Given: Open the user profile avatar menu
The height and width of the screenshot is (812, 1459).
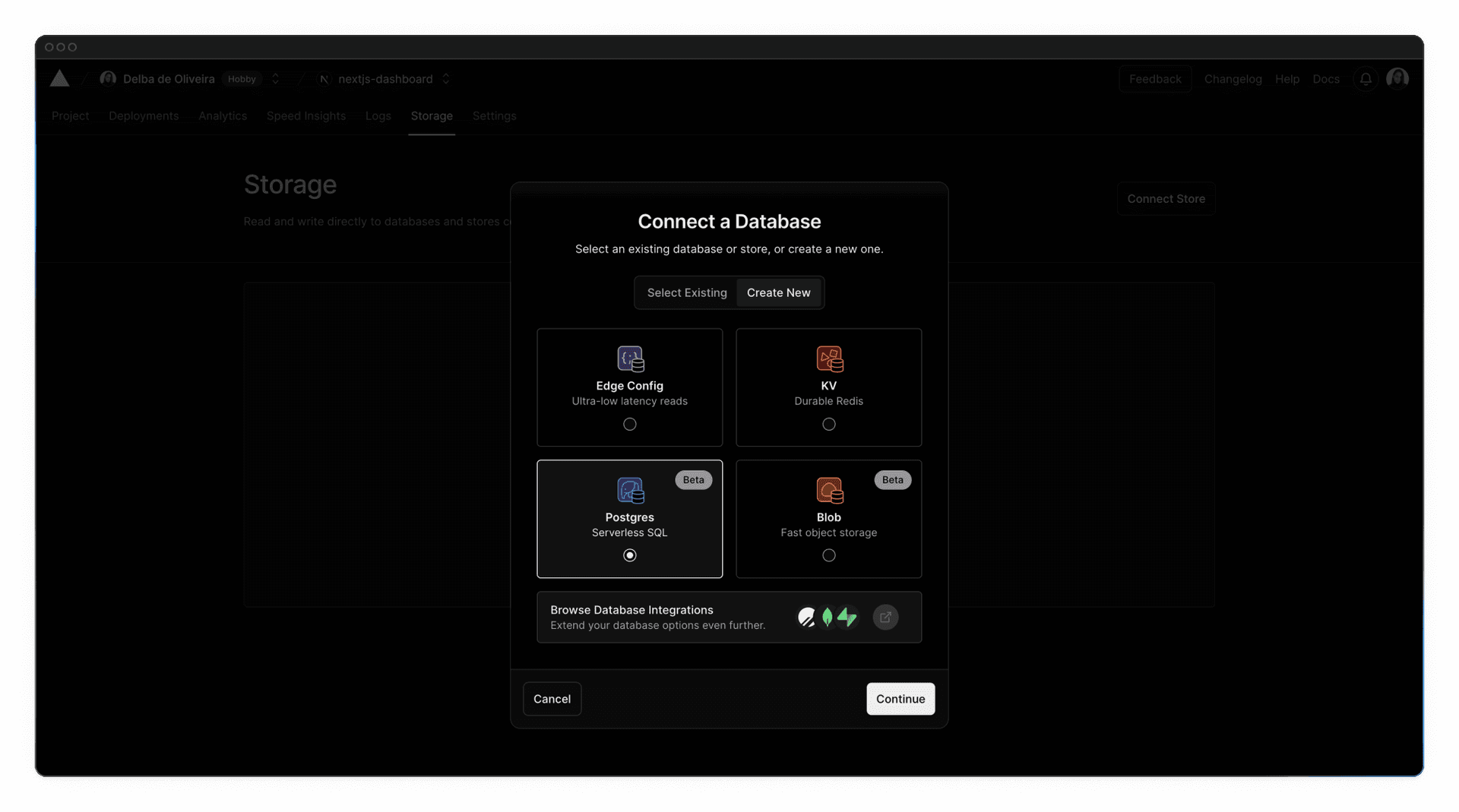Looking at the screenshot, I should point(1397,78).
